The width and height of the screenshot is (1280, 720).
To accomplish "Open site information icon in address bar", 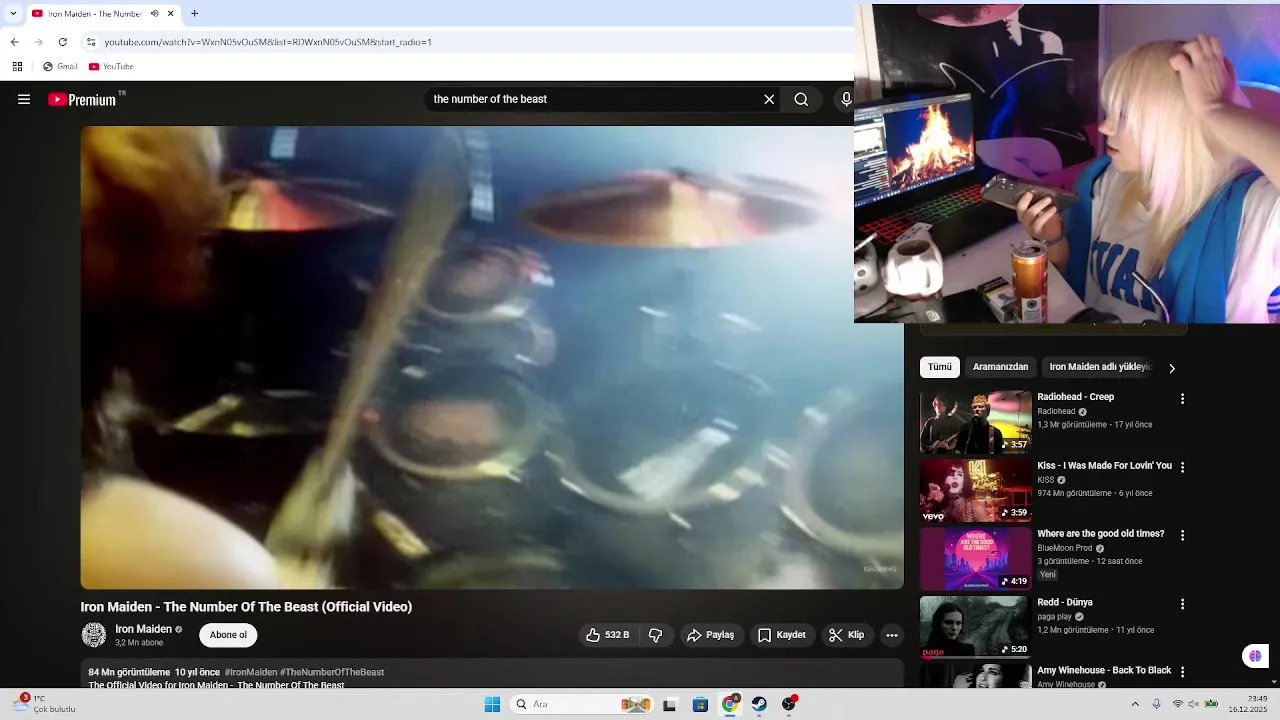I will [x=91, y=43].
